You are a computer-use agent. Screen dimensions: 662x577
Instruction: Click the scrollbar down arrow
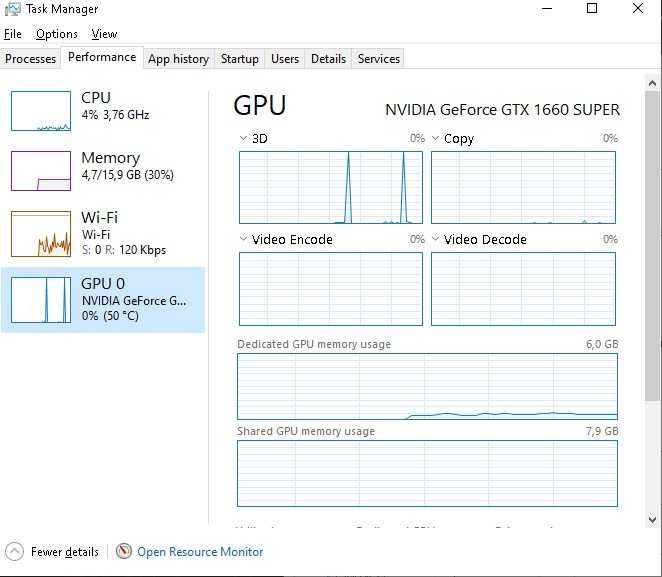point(652,520)
